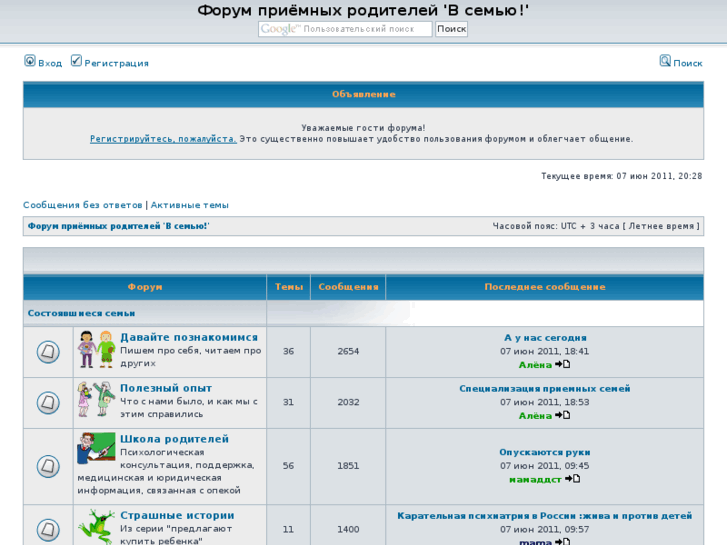Open the Состоявшиеся семьи category
The image size is (727, 545).
(82, 314)
